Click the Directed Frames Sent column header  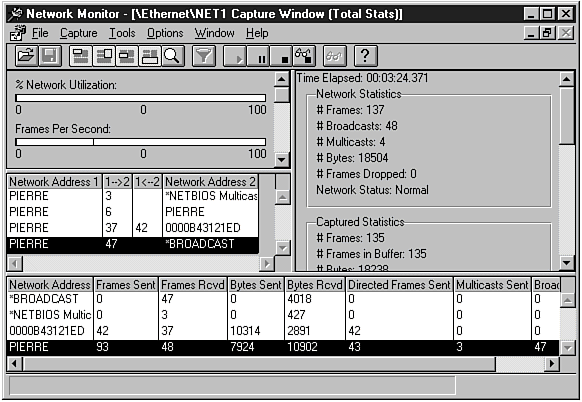[x=399, y=285]
